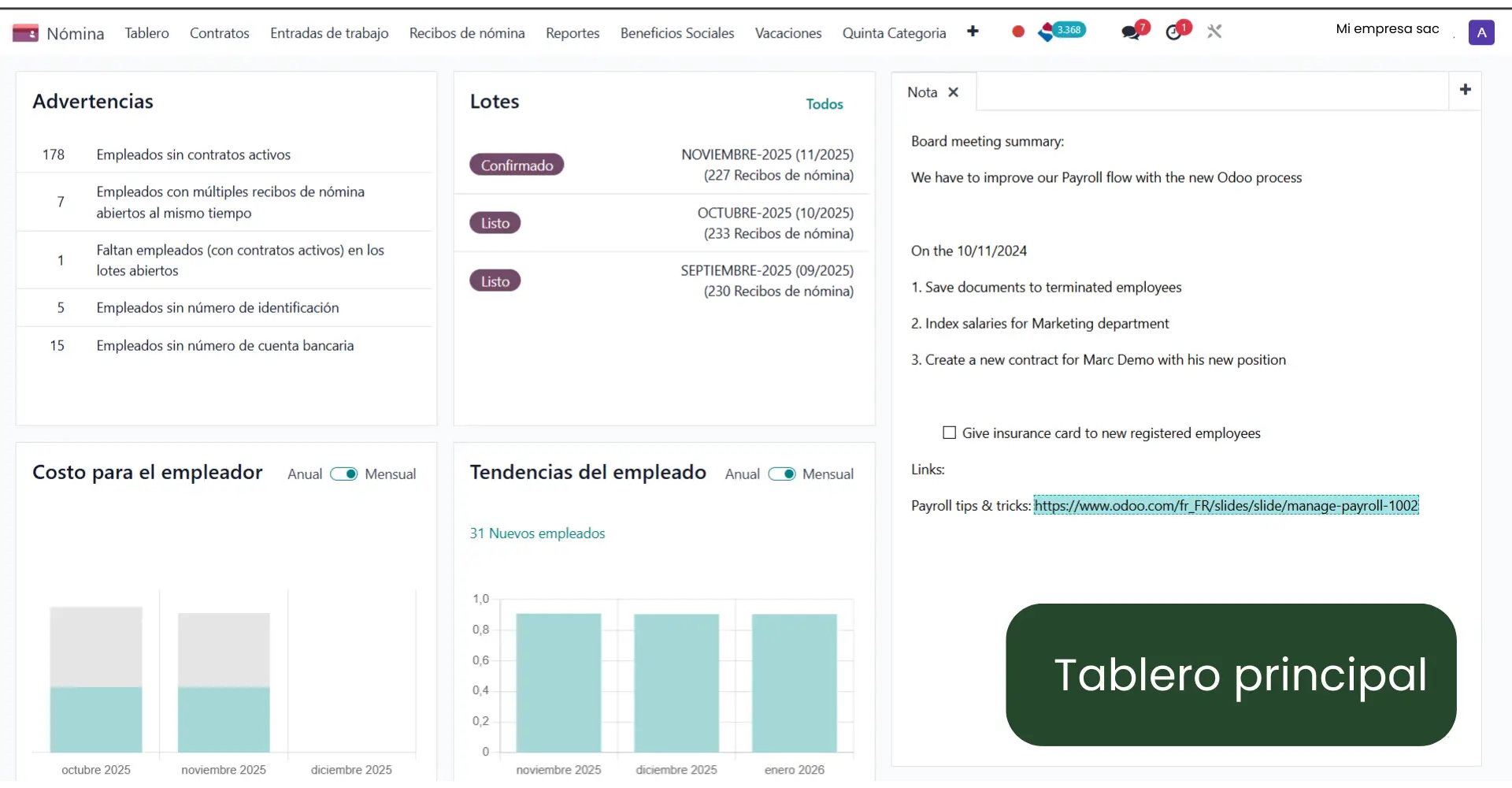Screen dimensions: 1512x788
Task: Open the Quinta Categoria menu
Action: coord(895,33)
